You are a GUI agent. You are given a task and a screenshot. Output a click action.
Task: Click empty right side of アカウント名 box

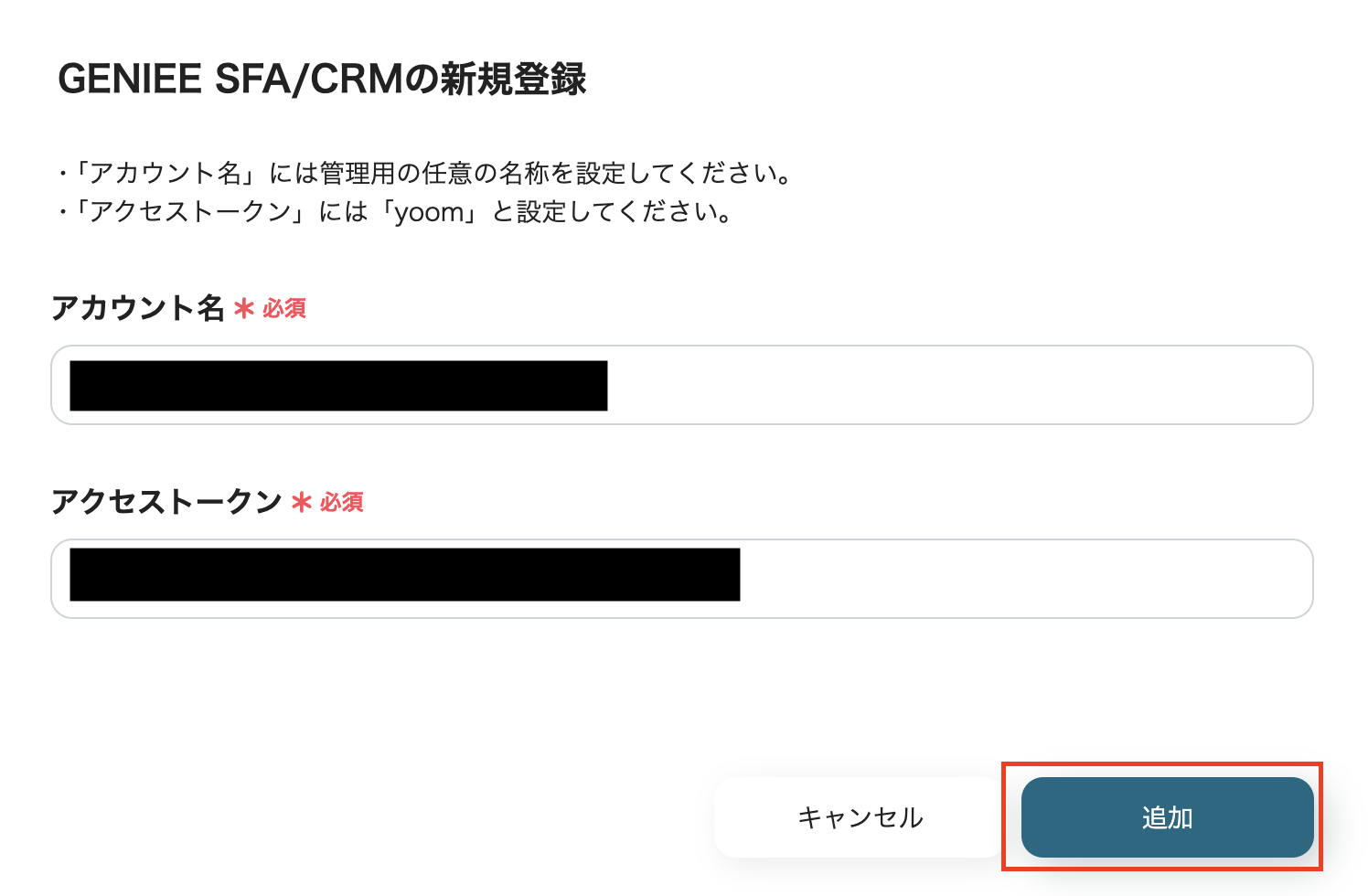960,385
